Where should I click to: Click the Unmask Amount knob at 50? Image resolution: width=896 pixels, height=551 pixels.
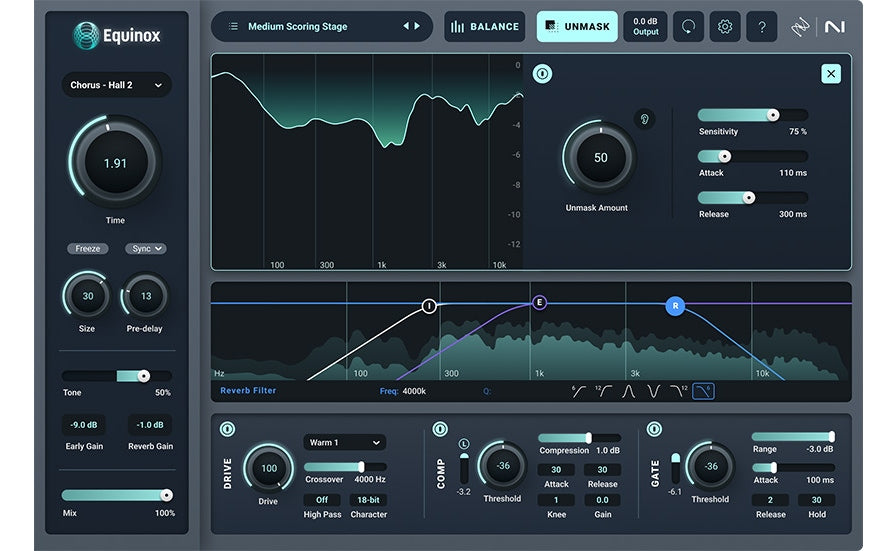[600, 158]
